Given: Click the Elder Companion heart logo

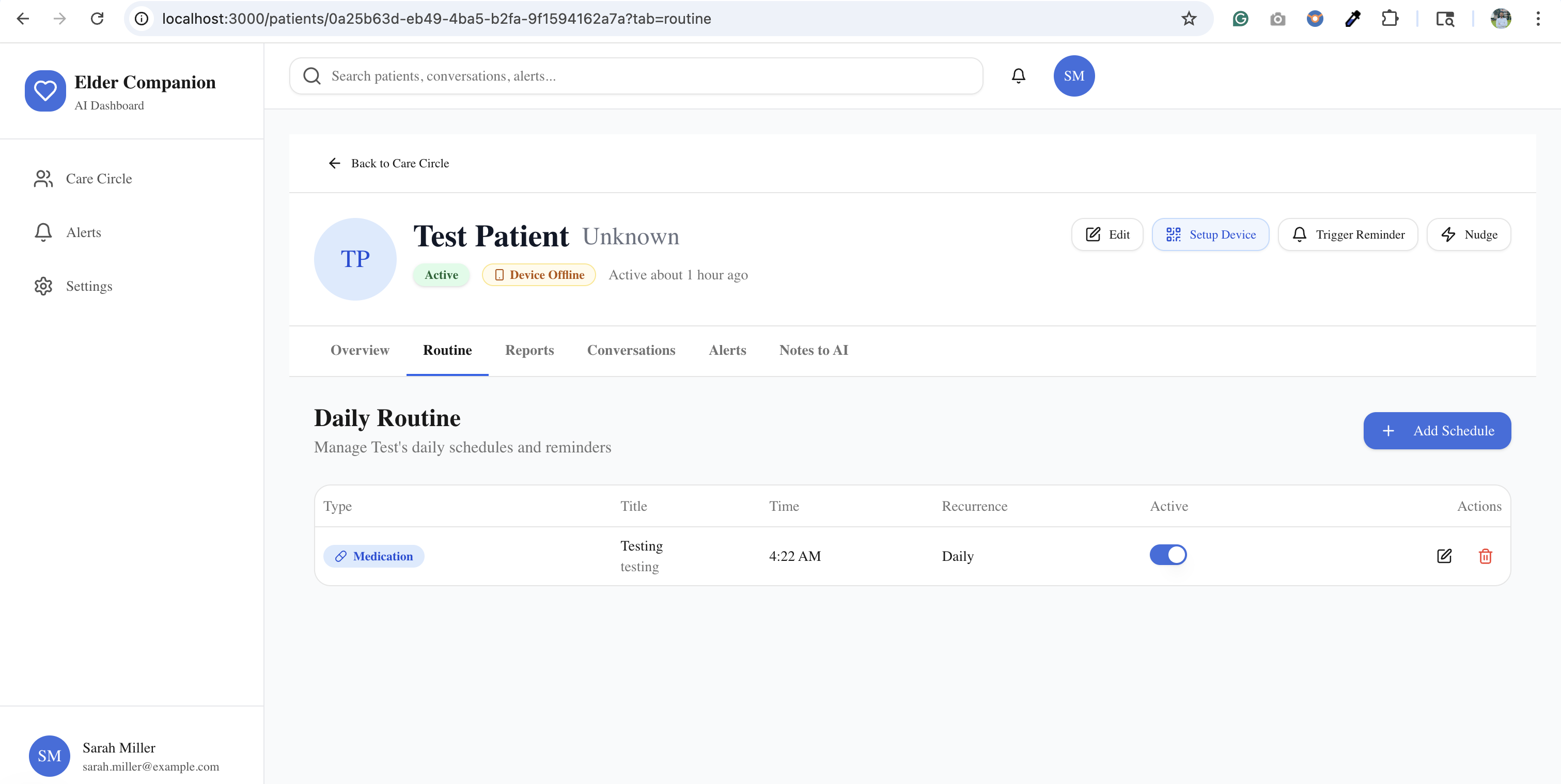Looking at the screenshot, I should [x=45, y=91].
